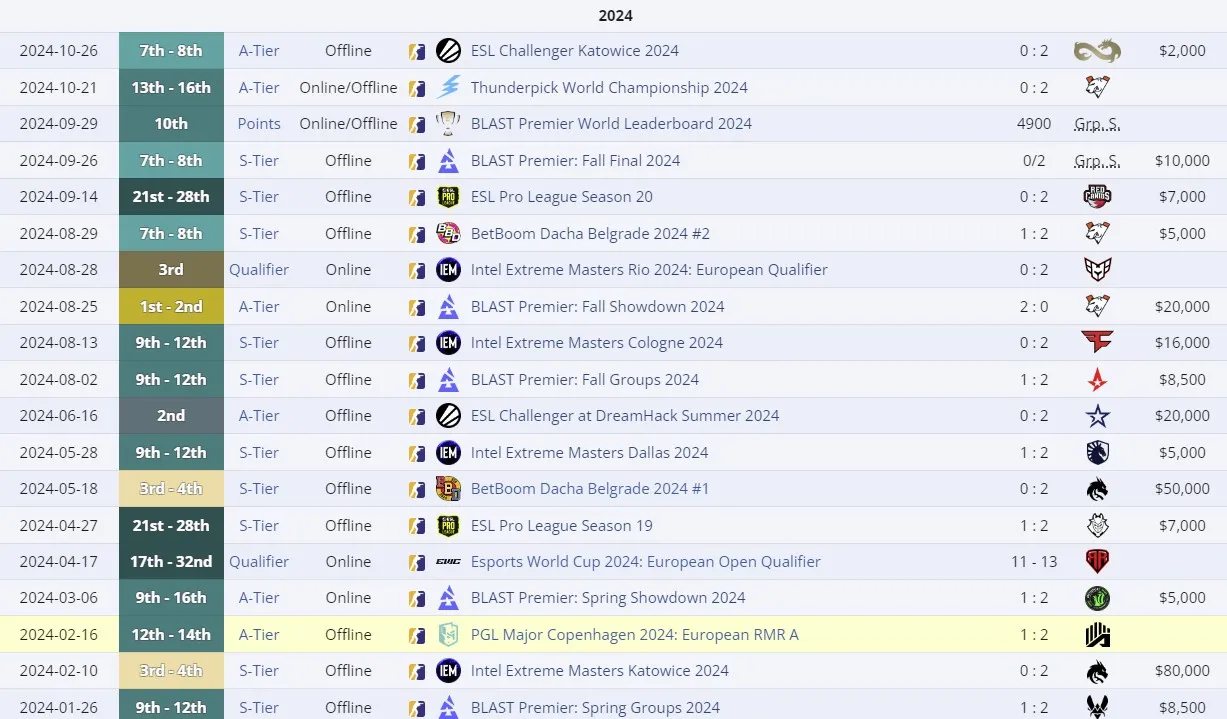Viewport: 1227px width, 719px height.
Task: Open BLAST Premier: Spring Showdown 2024 link
Action: pyautogui.click(x=608, y=598)
